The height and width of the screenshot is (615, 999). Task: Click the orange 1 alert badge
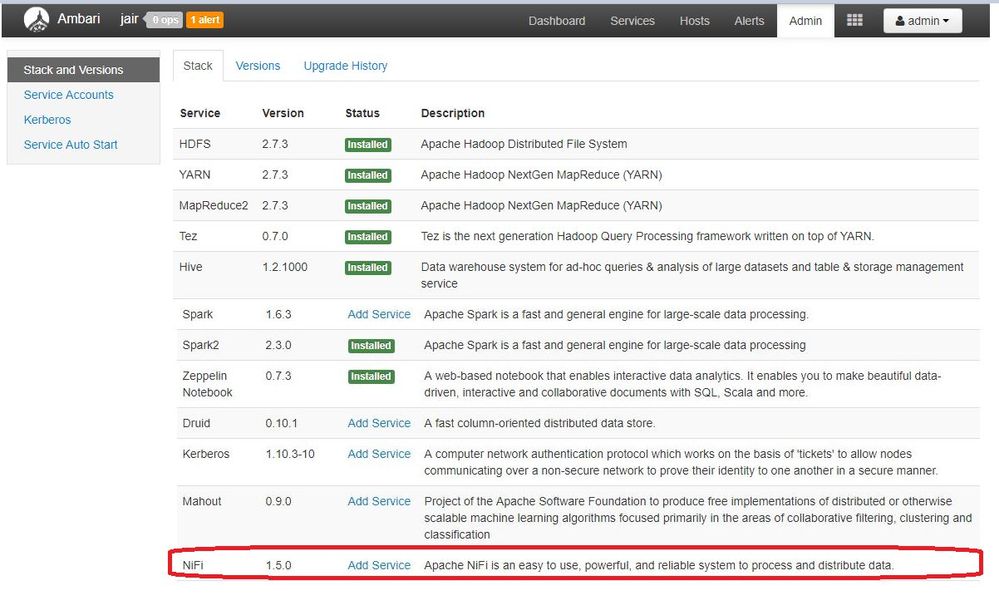tap(205, 20)
